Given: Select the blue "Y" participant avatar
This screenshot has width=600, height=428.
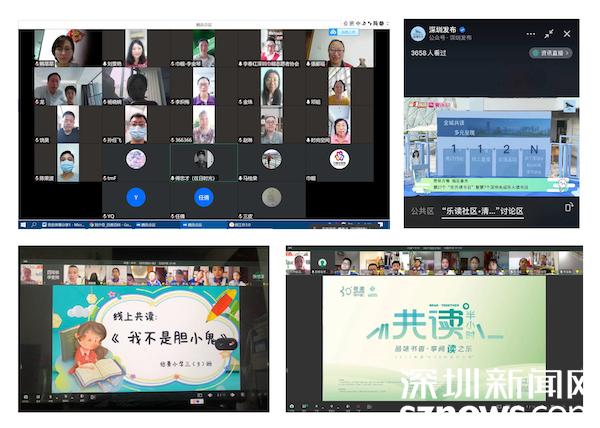Looking at the screenshot, I should click(135, 197).
